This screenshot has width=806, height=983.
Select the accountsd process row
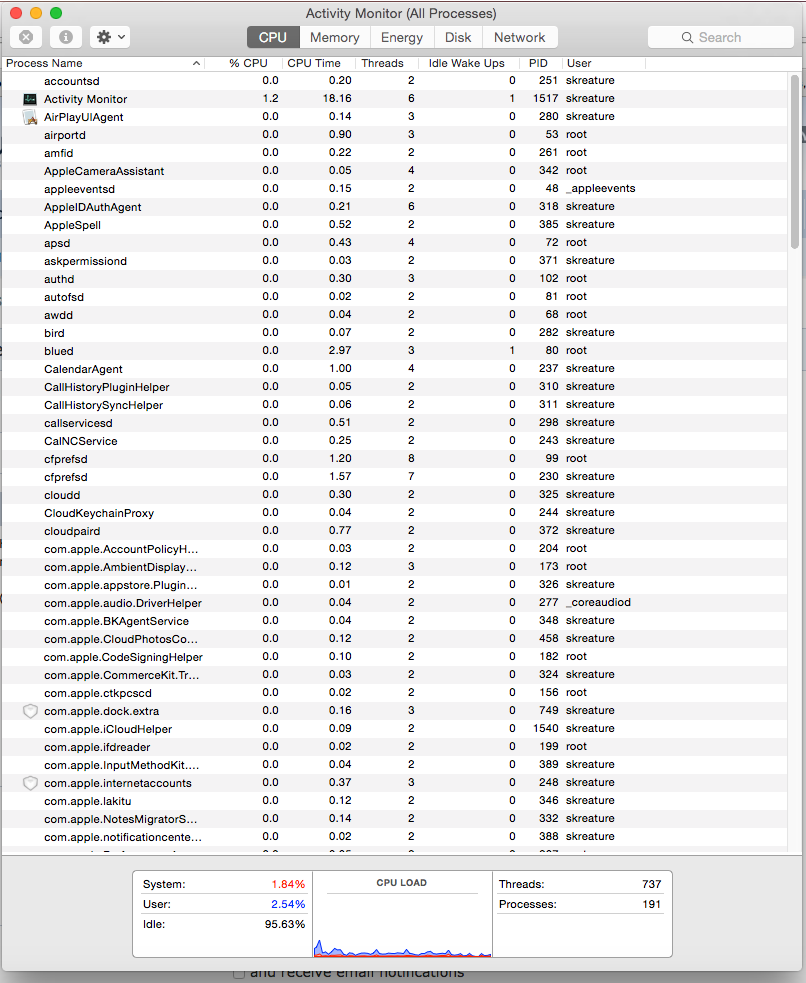(395, 81)
